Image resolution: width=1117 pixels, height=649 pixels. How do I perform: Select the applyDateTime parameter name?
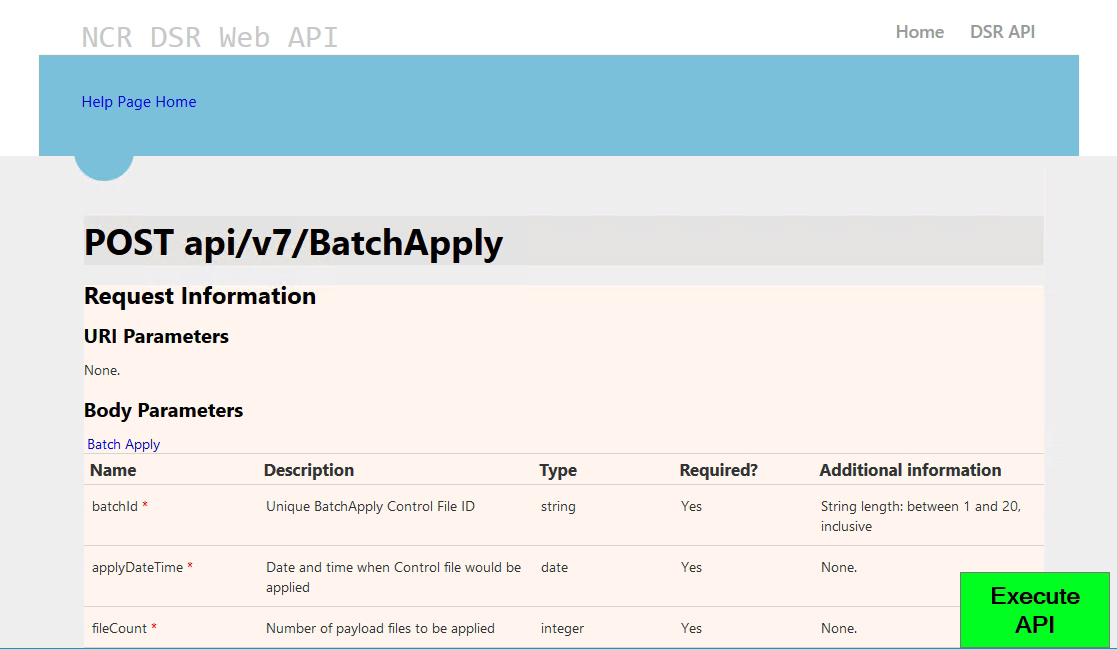click(137, 568)
